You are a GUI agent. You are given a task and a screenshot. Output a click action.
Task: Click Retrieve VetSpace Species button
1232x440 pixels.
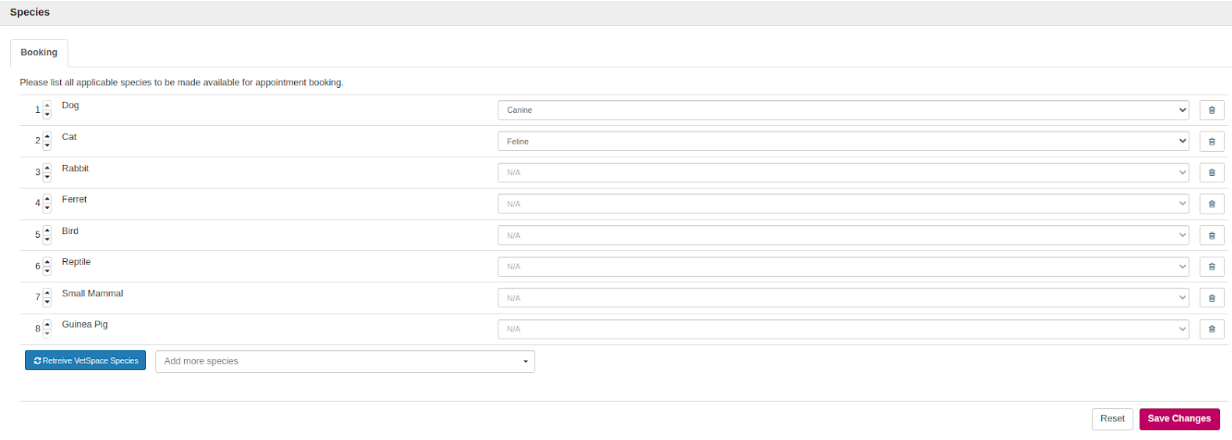click(85, 360)
